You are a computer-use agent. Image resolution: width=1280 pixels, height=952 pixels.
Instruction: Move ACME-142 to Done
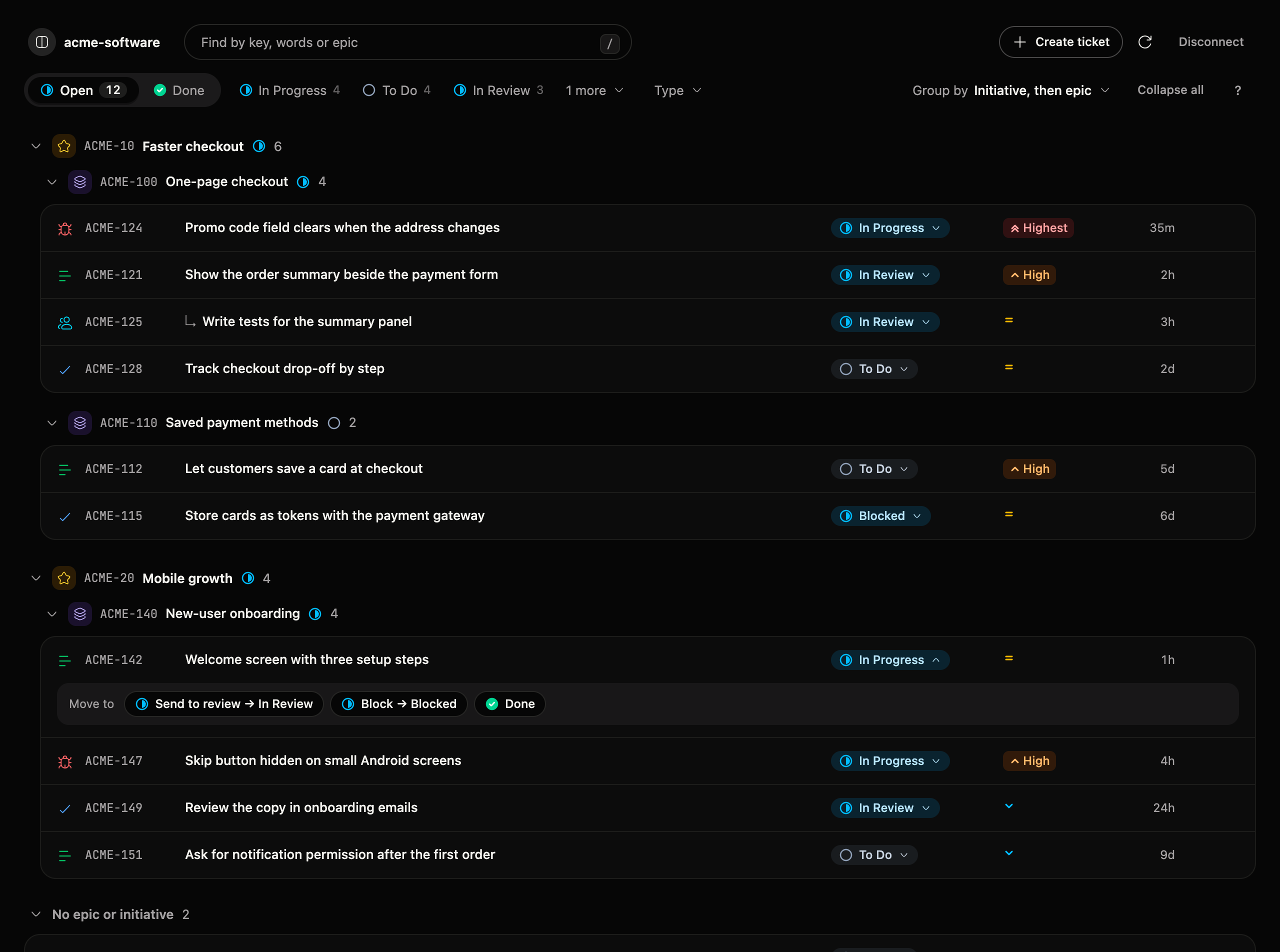coord(510,704)
